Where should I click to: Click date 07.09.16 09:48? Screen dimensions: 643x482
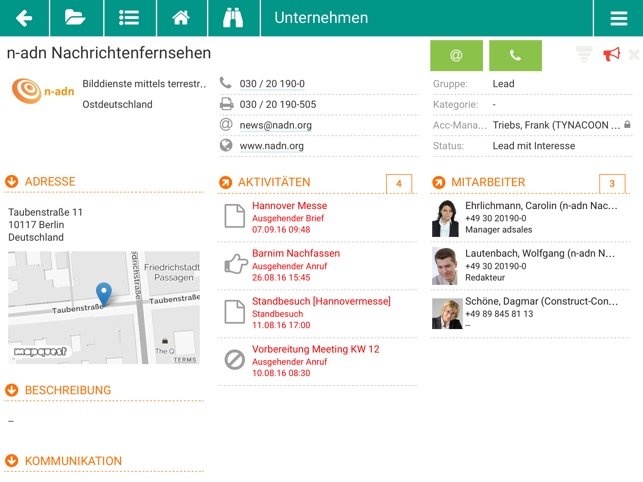click(281, 230)
